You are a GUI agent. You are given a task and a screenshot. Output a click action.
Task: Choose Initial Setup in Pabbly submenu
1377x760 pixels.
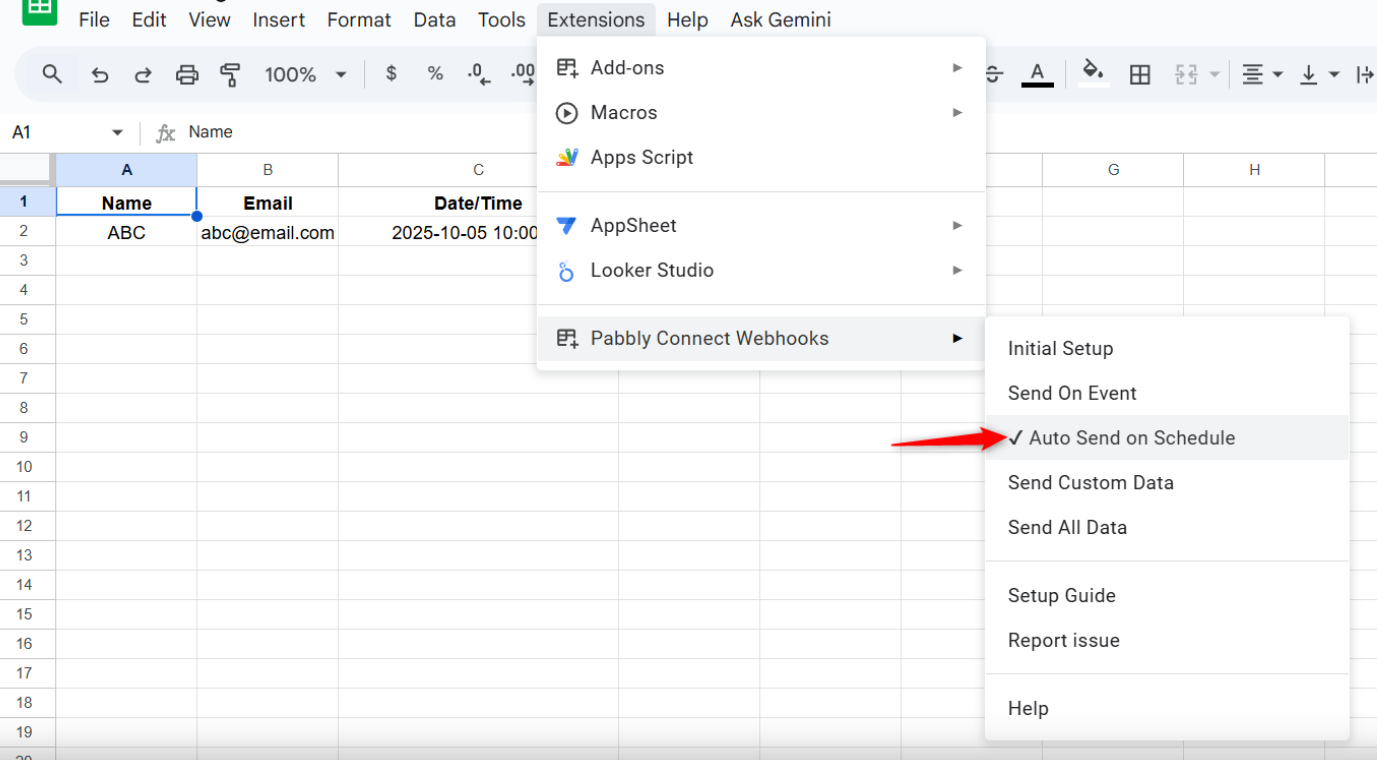(x=1167, y=349)
